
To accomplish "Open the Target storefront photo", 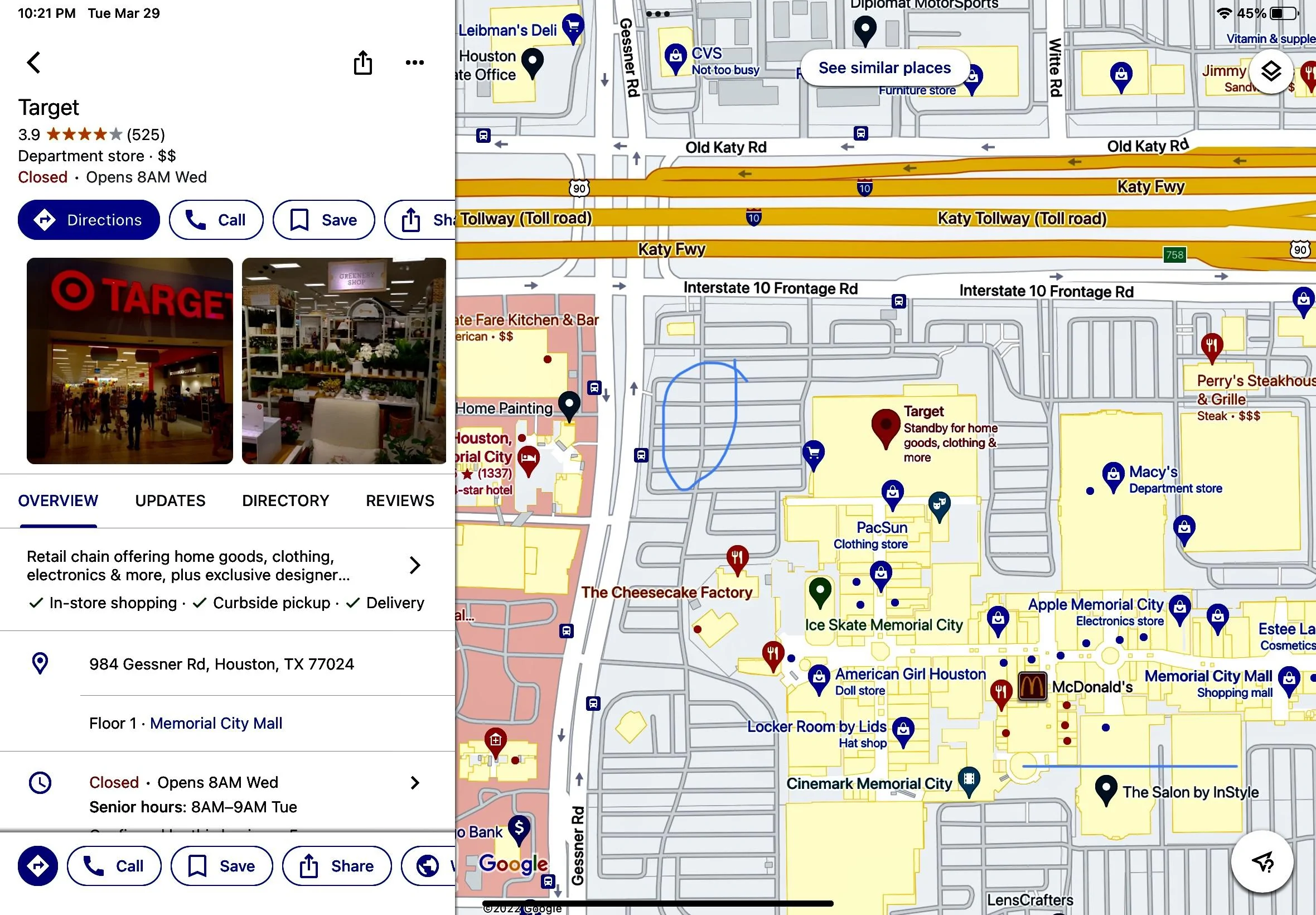I will [x=130, y=360].
